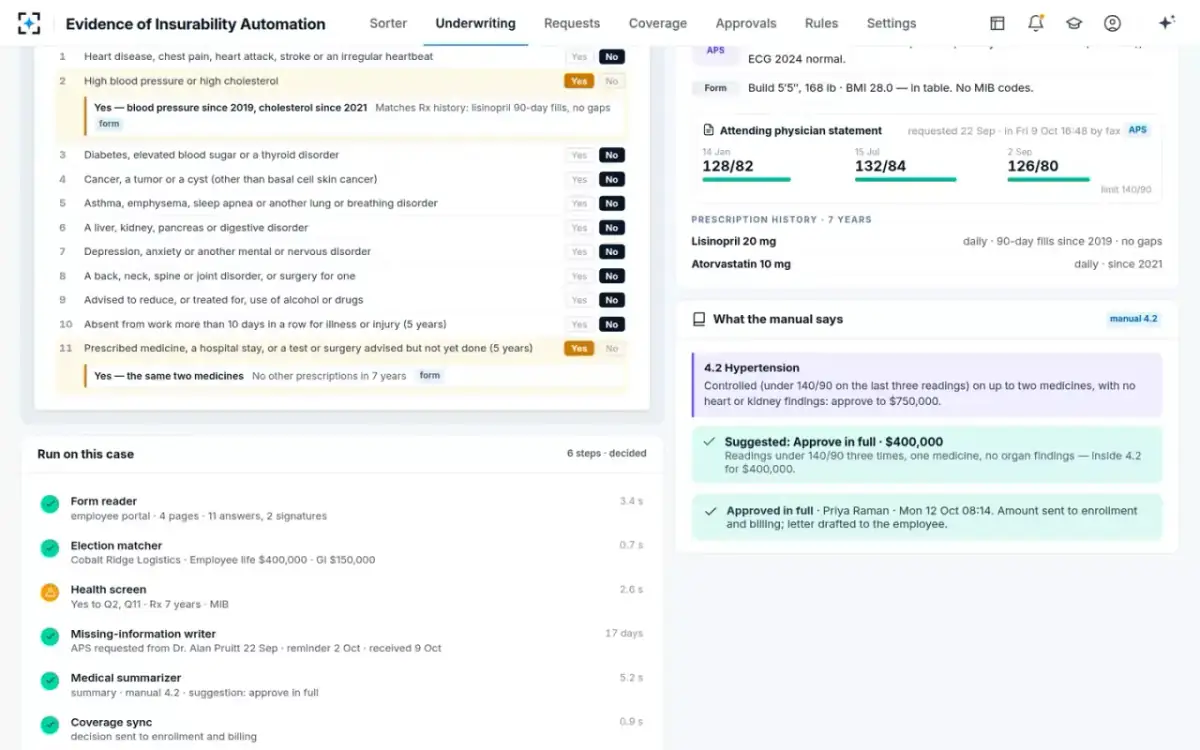Click the form tag beside No other prescriptions
This screenshot has width=1200, height=750.
pos(430,376)
